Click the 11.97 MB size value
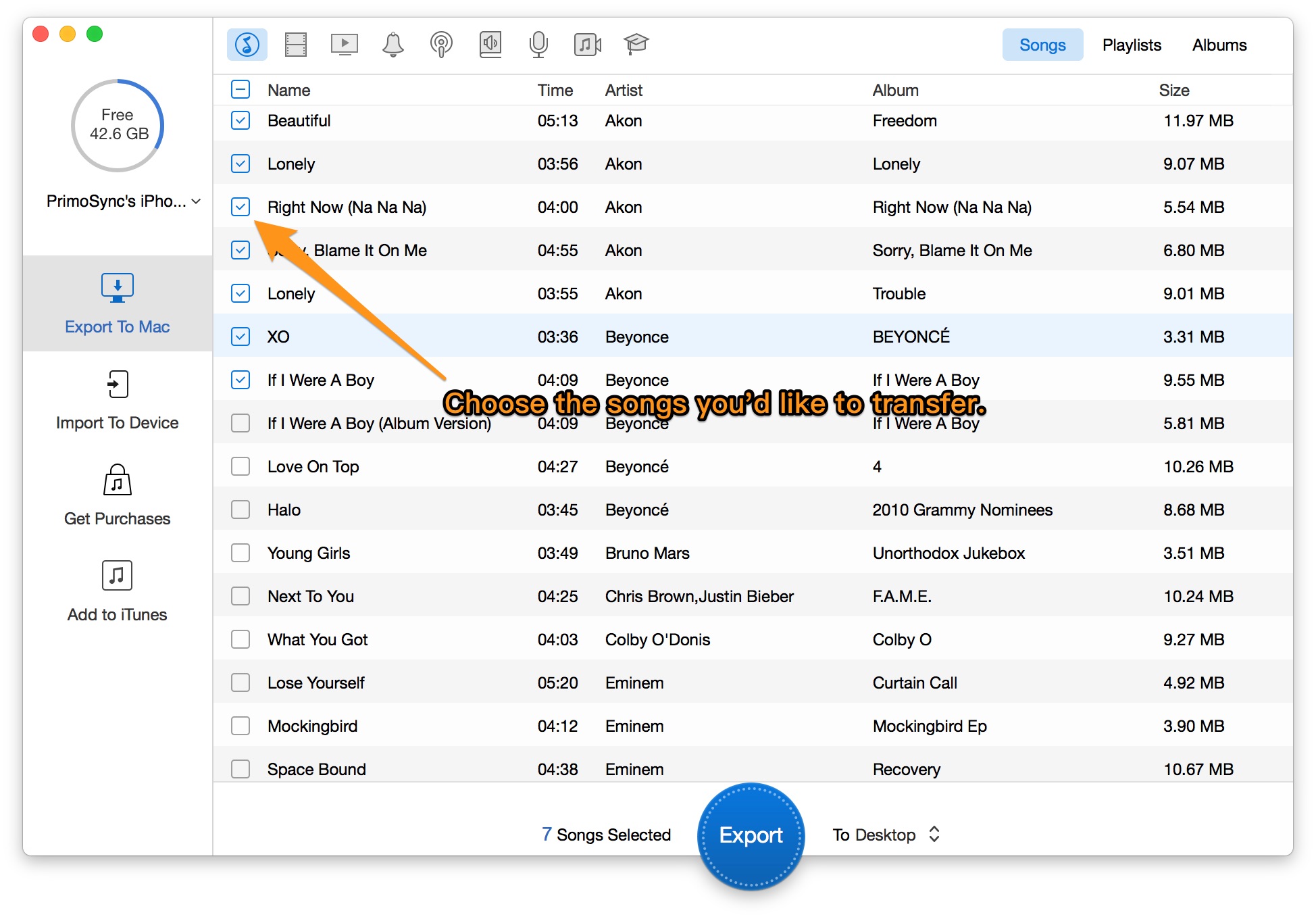 (1198, 120)
